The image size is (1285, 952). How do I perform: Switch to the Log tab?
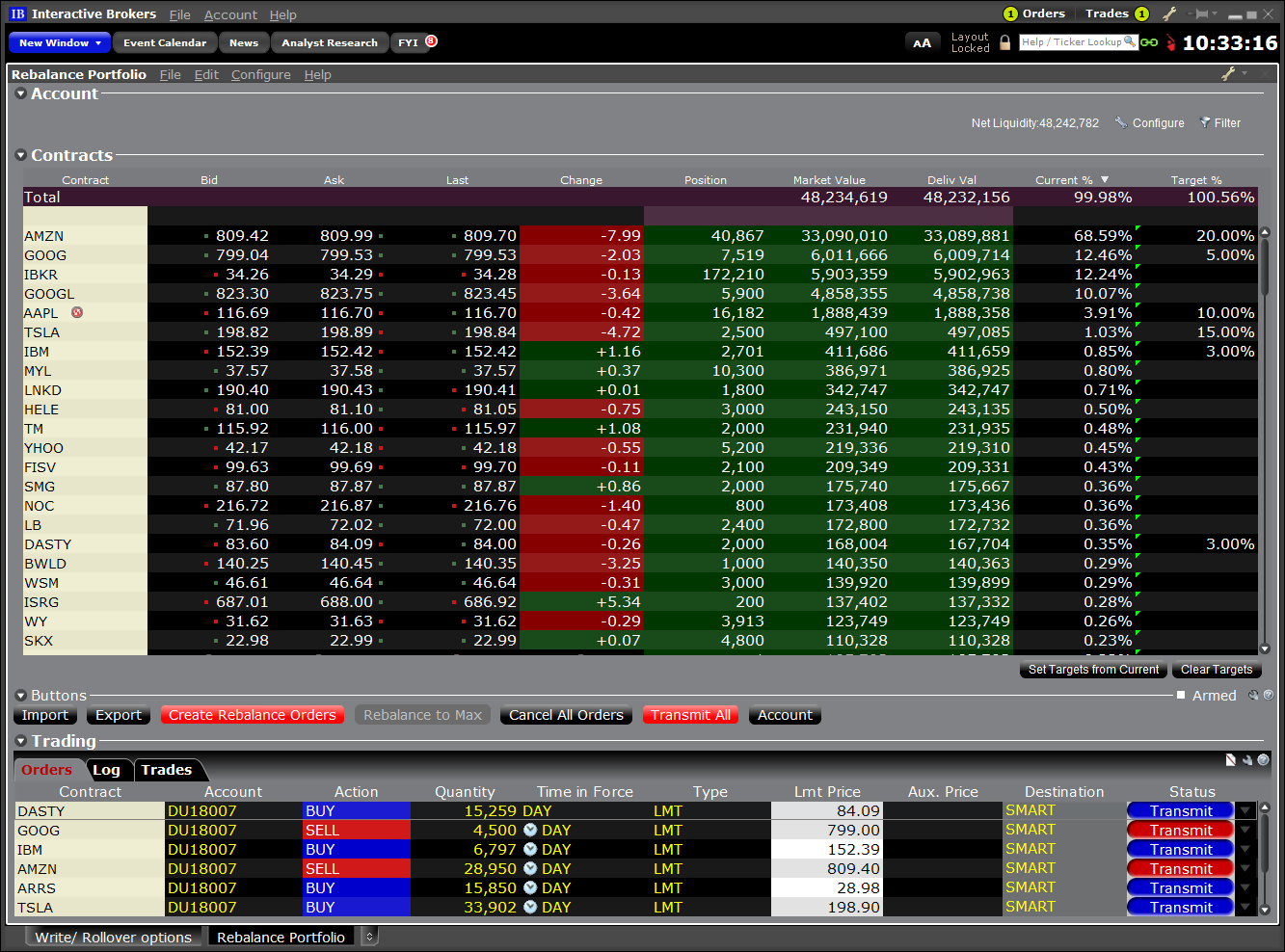107,770
